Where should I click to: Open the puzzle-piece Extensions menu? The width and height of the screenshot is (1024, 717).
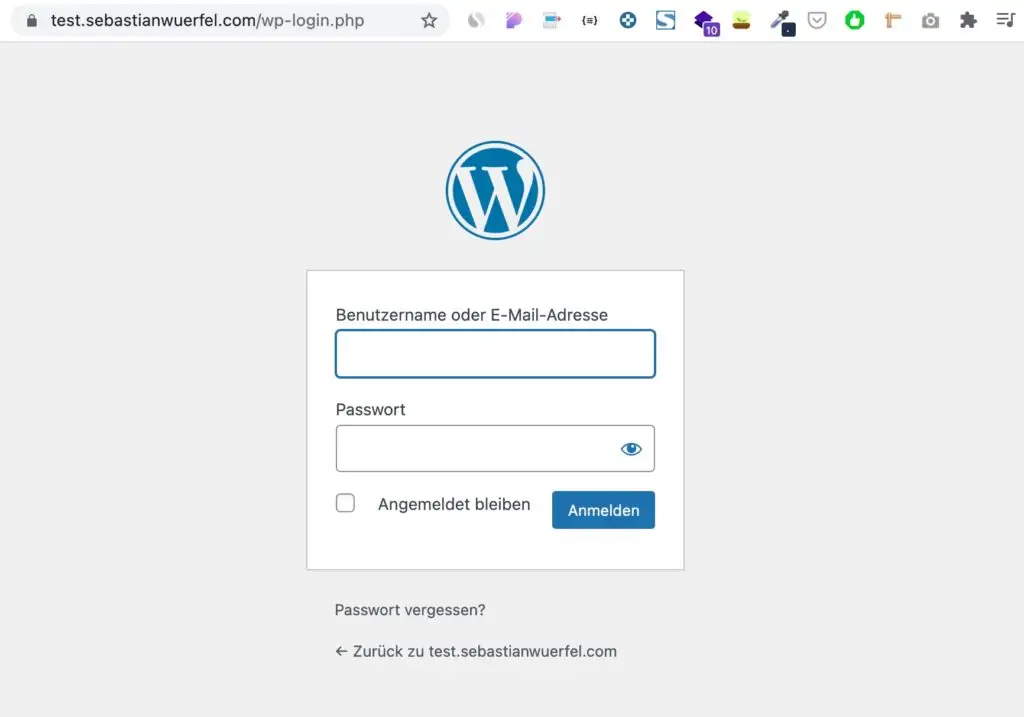point(968,21)
